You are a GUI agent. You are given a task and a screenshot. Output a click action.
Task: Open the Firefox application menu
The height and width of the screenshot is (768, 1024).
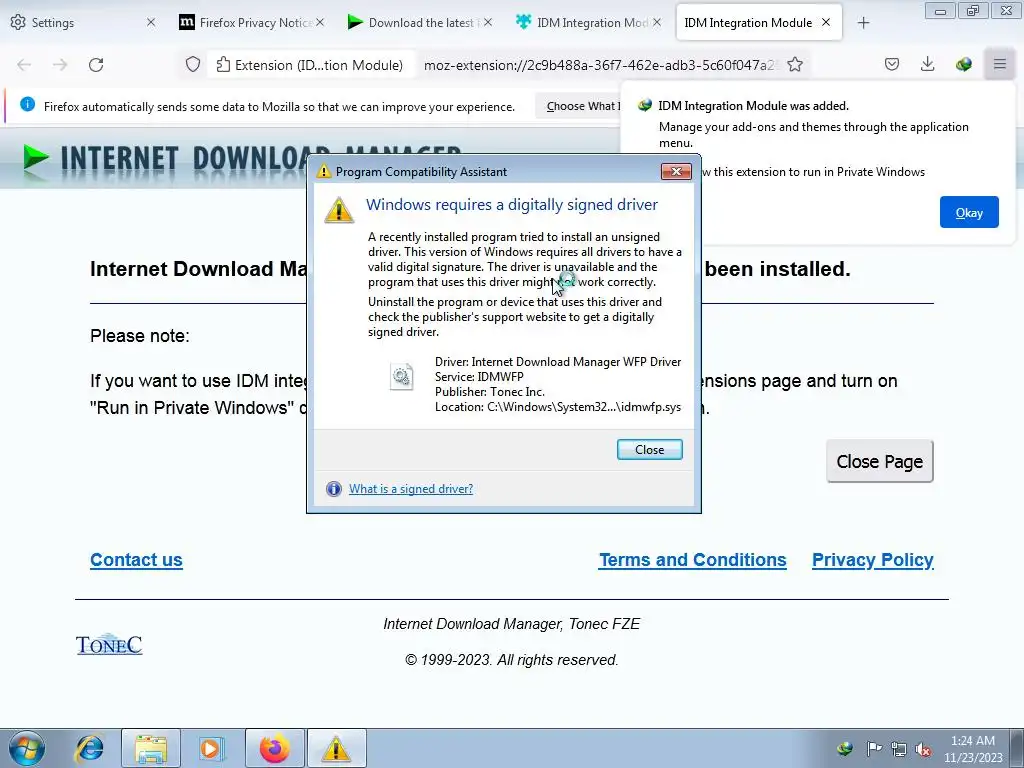1000,64
